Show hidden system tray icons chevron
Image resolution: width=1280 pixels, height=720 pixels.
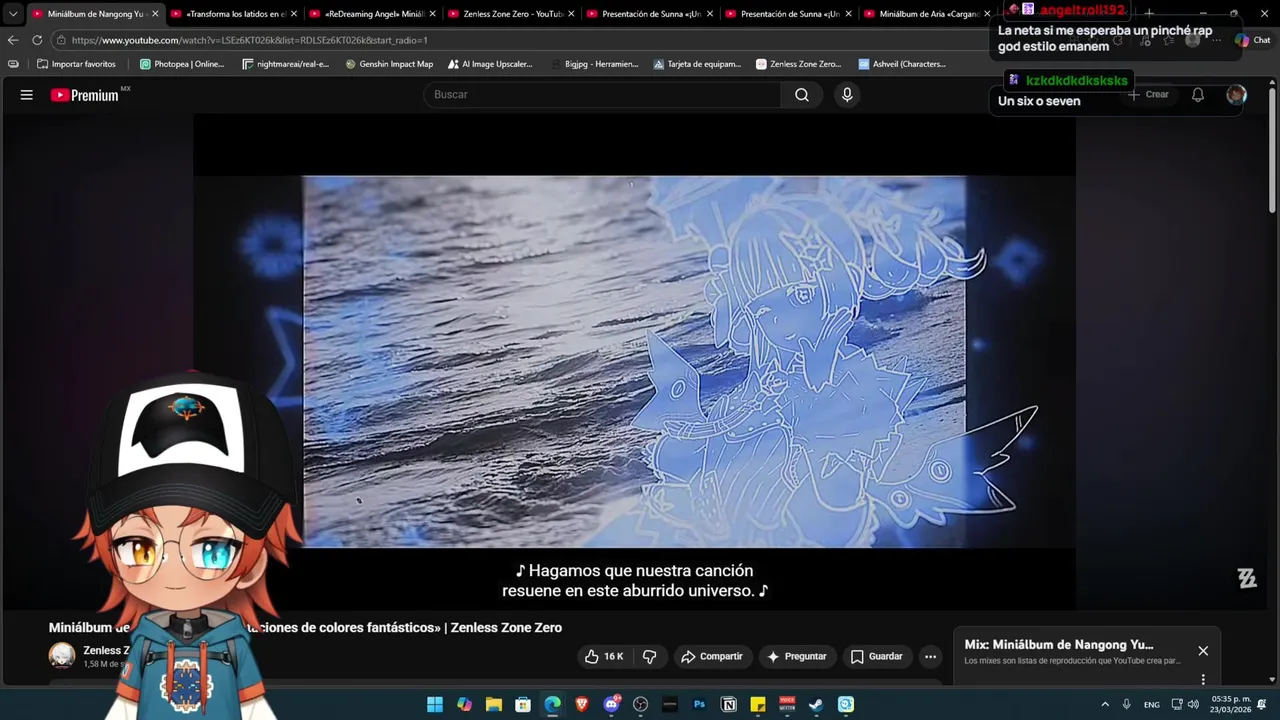pyautogui.click(x=1105, y=705)
